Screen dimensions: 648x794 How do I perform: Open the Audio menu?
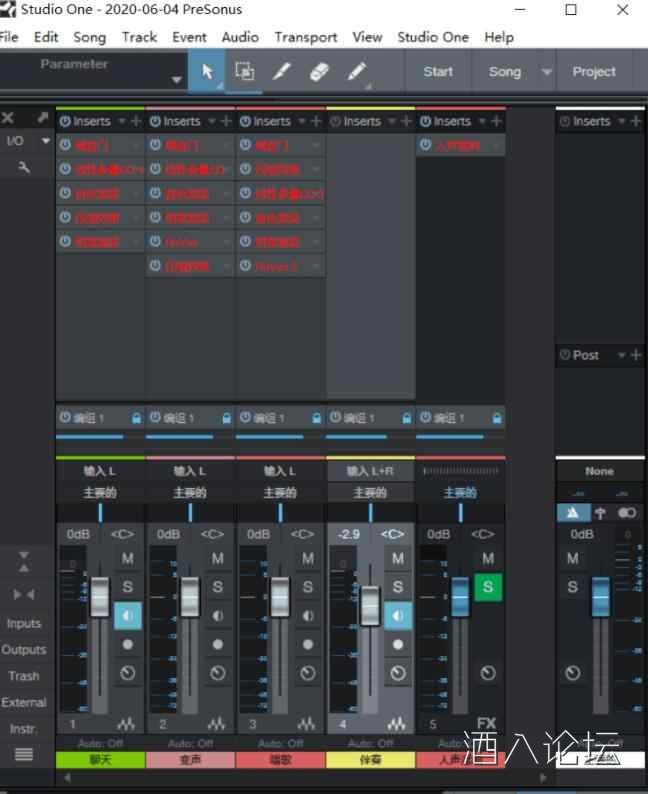[240, 37]
